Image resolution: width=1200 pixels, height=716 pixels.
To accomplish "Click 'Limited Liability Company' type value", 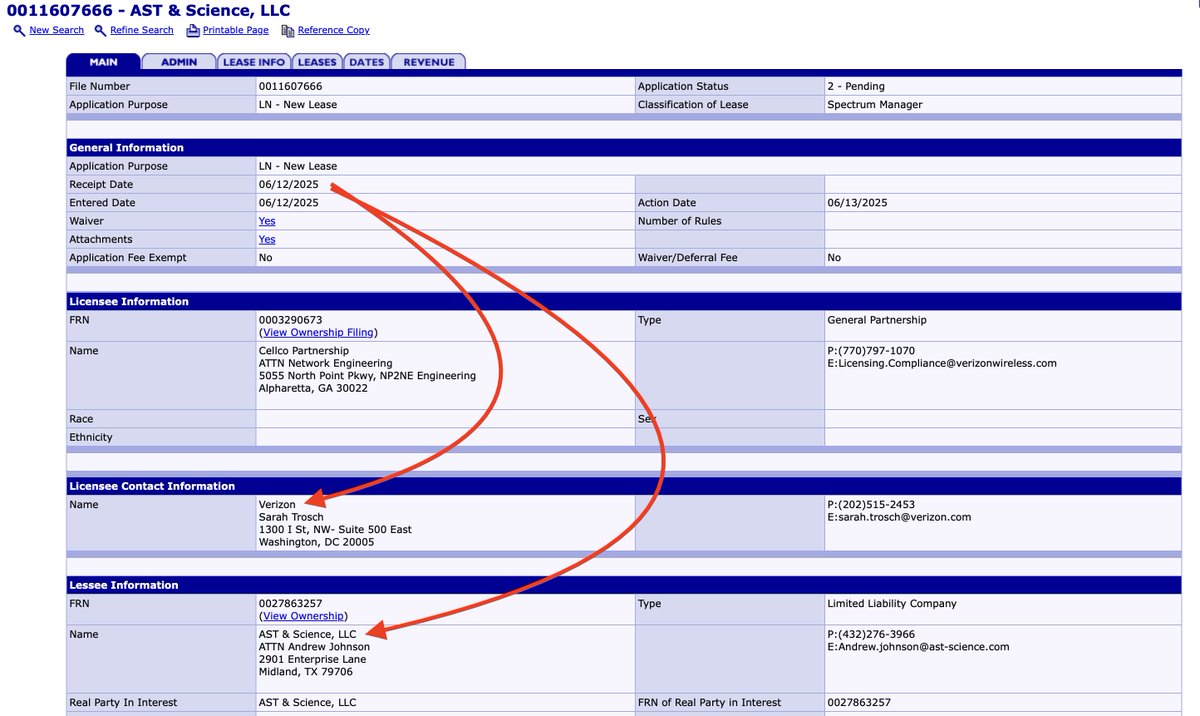I will pyautogui.click(x=892, y=604).
